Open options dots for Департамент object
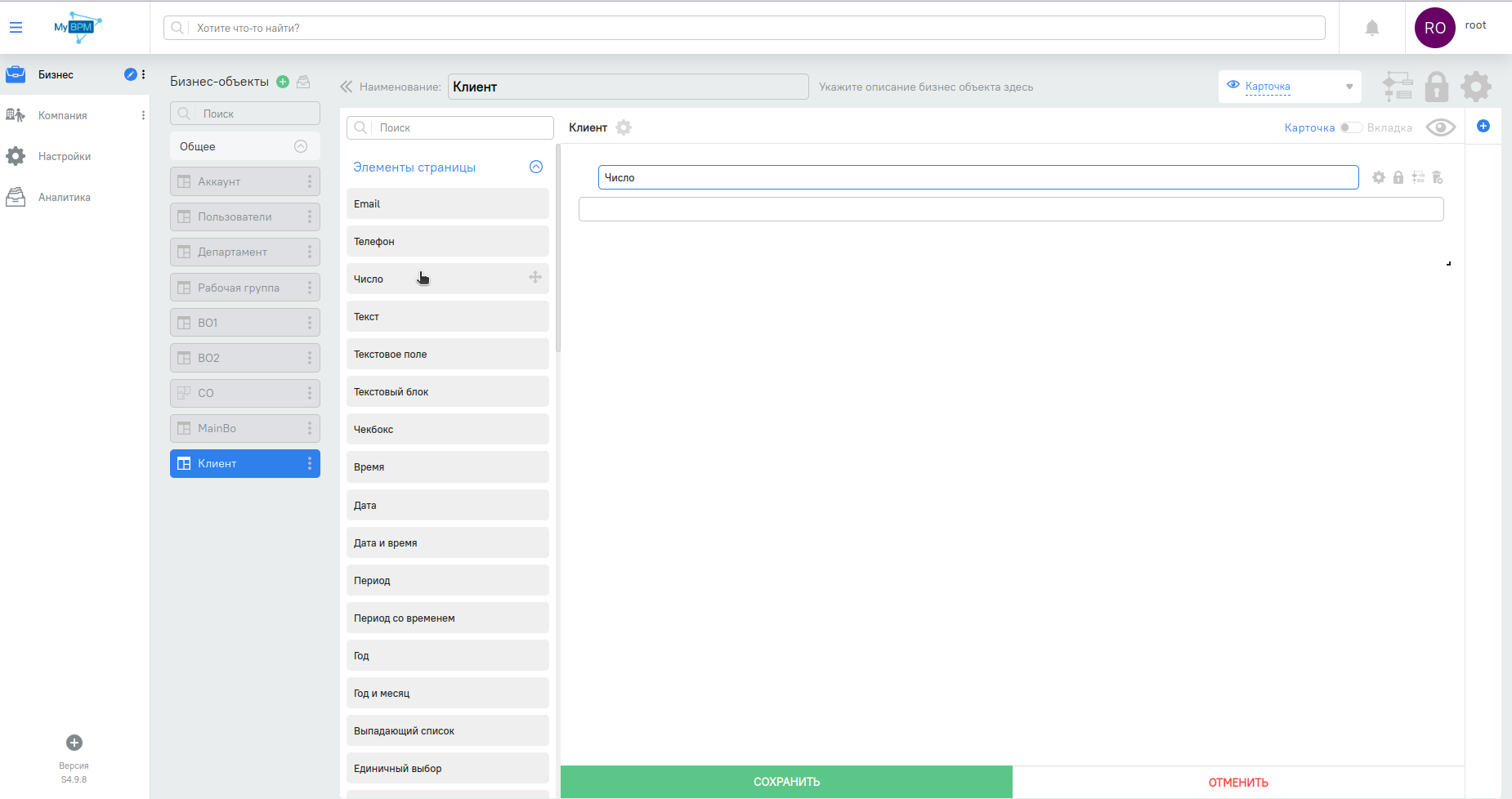The image size is (1512, 799). point(310,252)
